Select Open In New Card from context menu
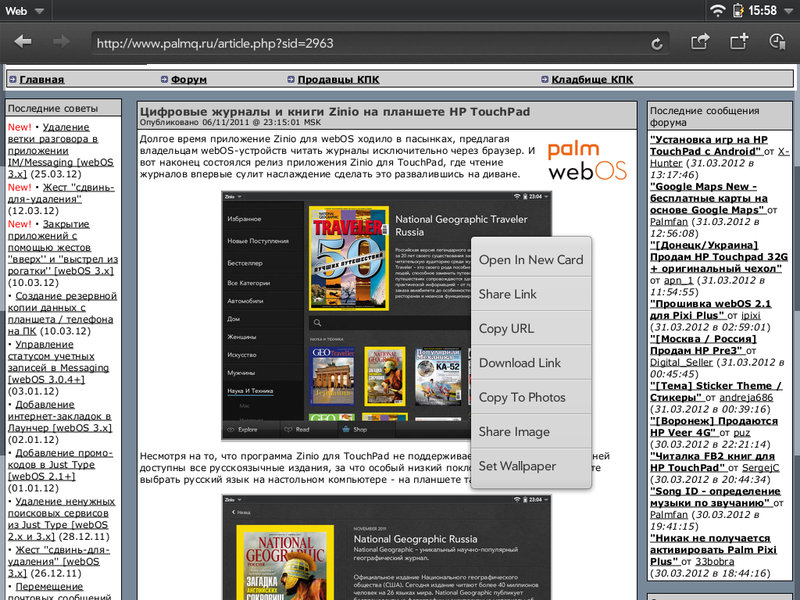 point(531,260)
